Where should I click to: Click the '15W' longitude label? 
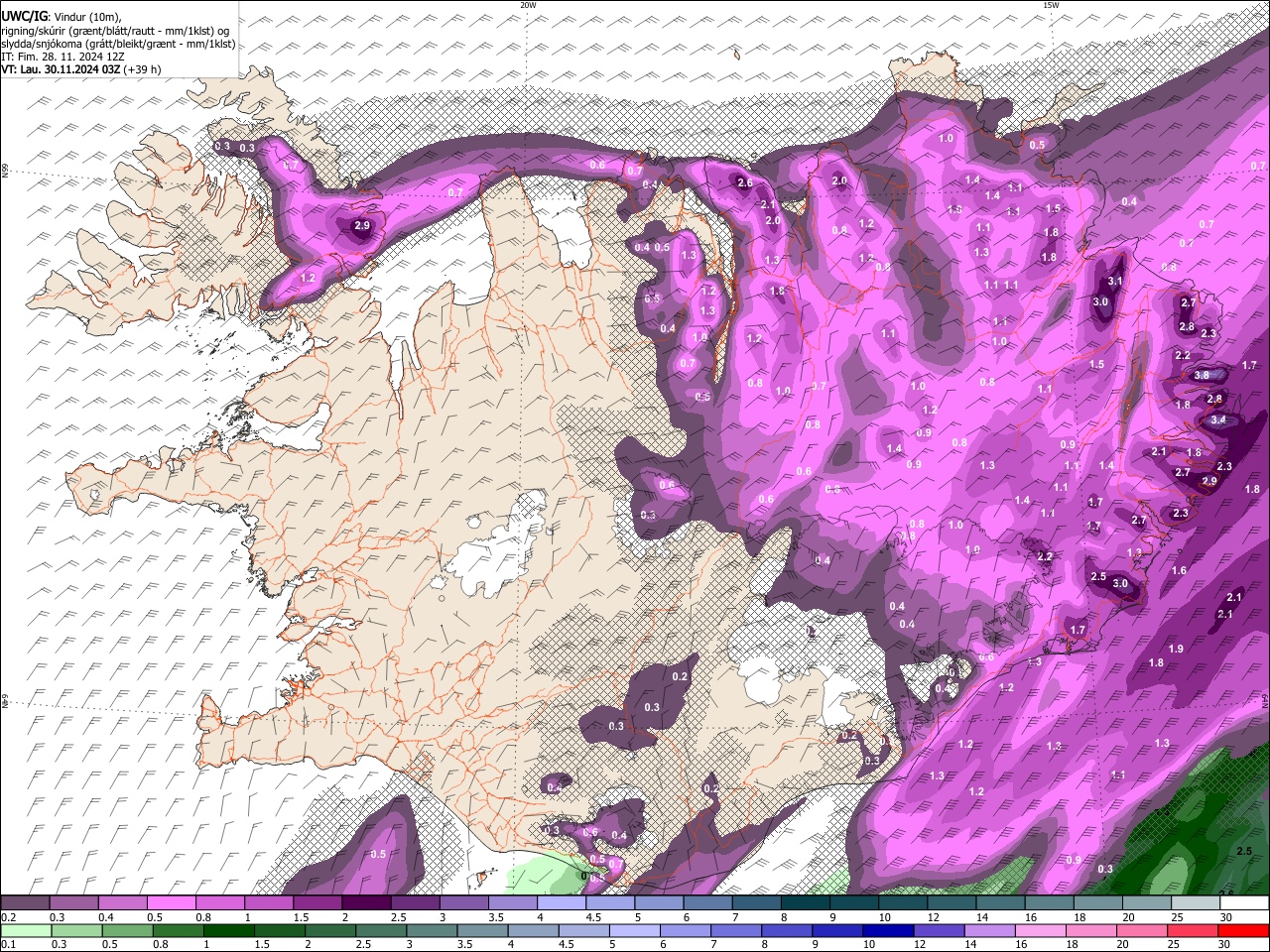(x=1051, y=5)
